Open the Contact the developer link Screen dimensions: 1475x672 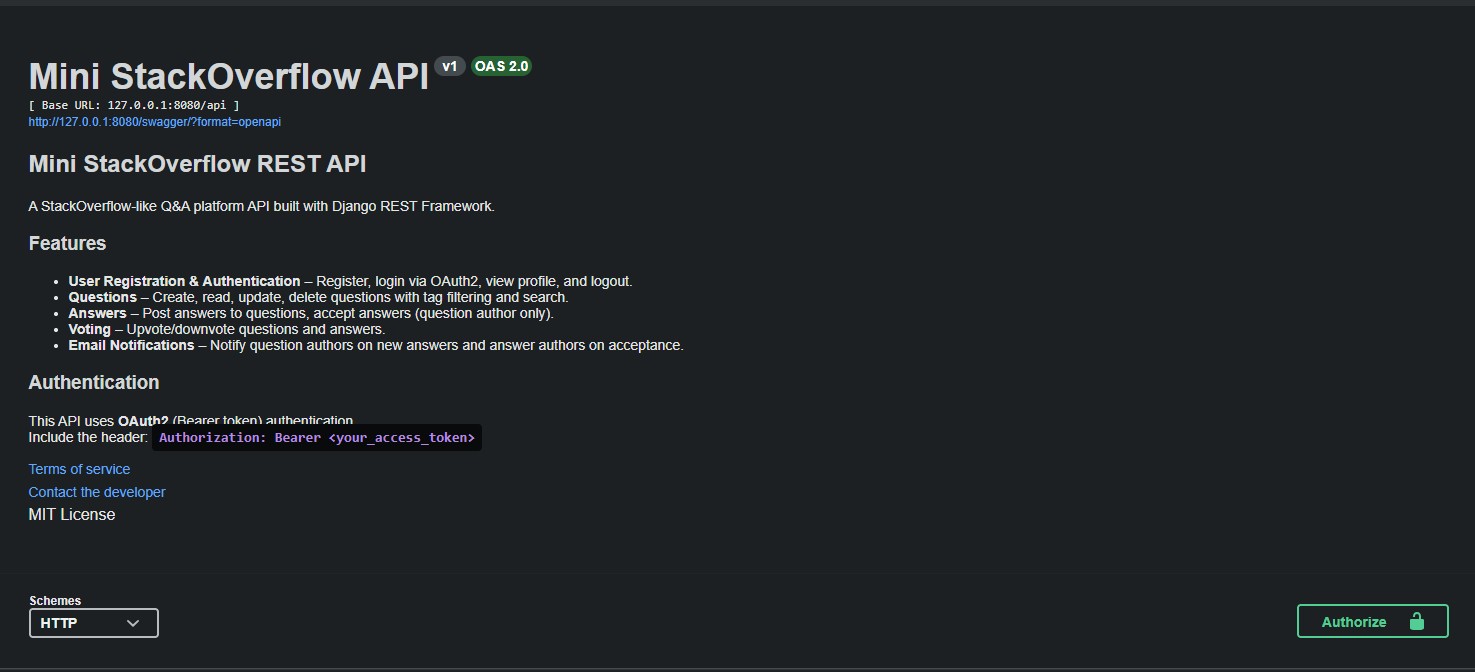(97, 492)
